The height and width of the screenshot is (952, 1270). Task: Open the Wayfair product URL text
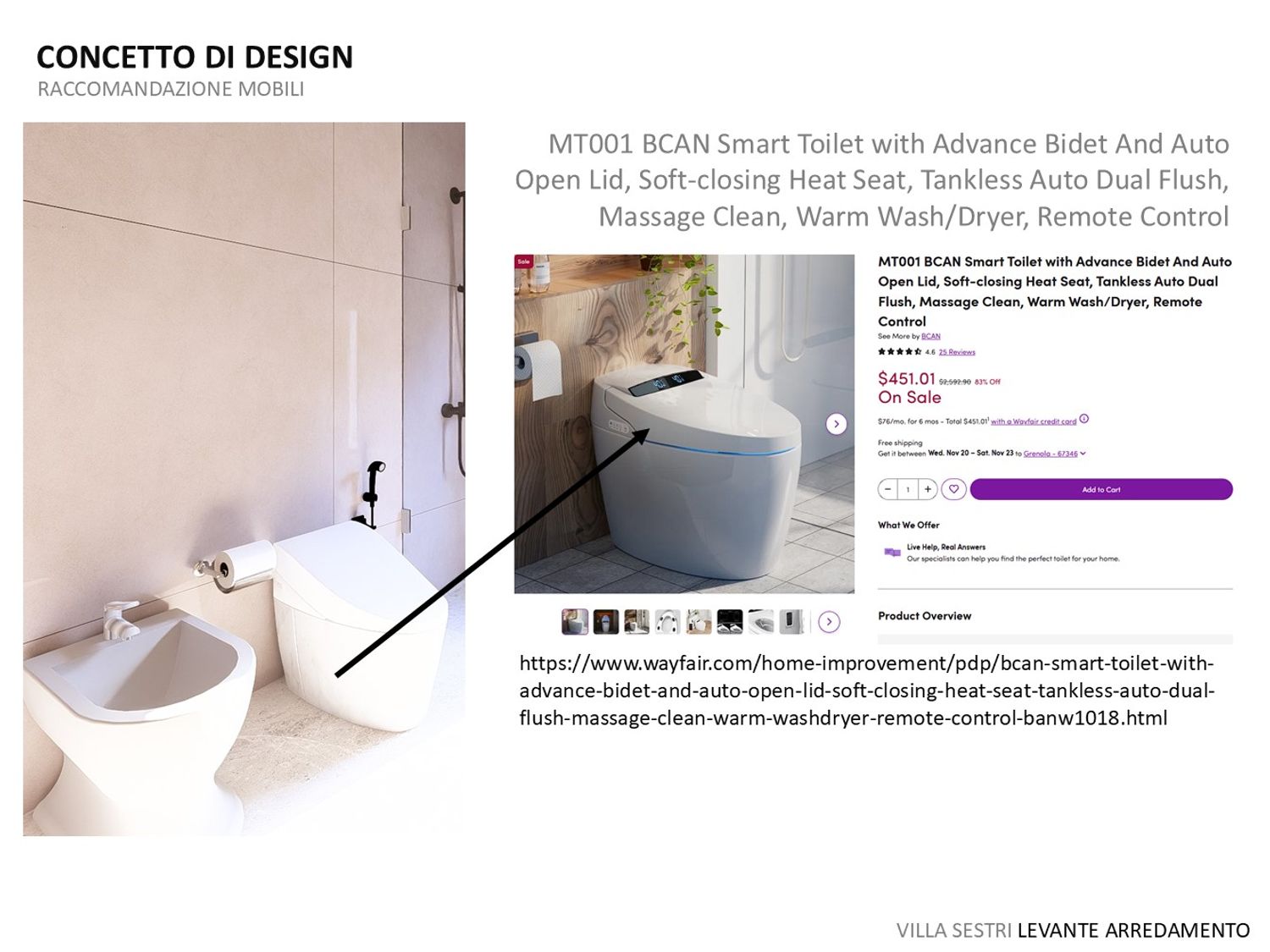(x=867, y=691)
